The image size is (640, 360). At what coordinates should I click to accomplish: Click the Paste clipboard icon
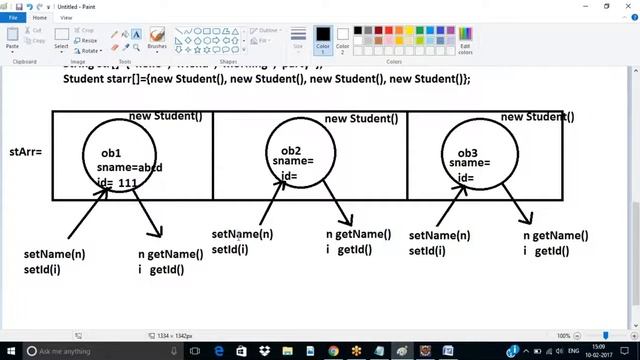tap(12, 34)
